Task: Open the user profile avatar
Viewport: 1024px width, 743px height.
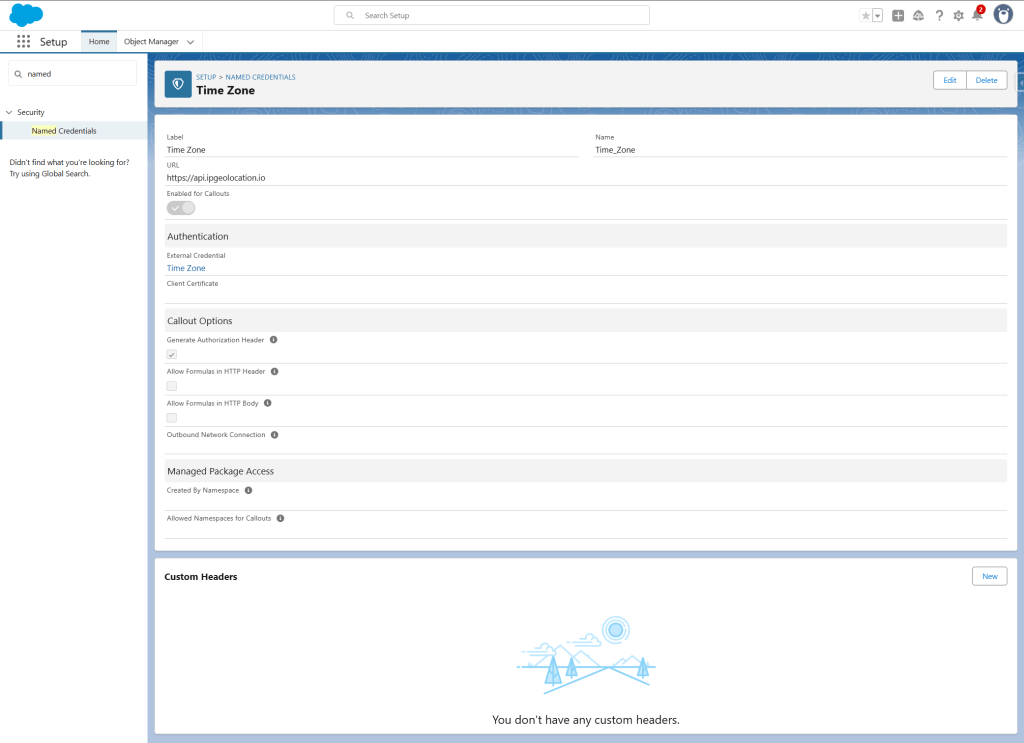Action: [x=1003, y=15]
